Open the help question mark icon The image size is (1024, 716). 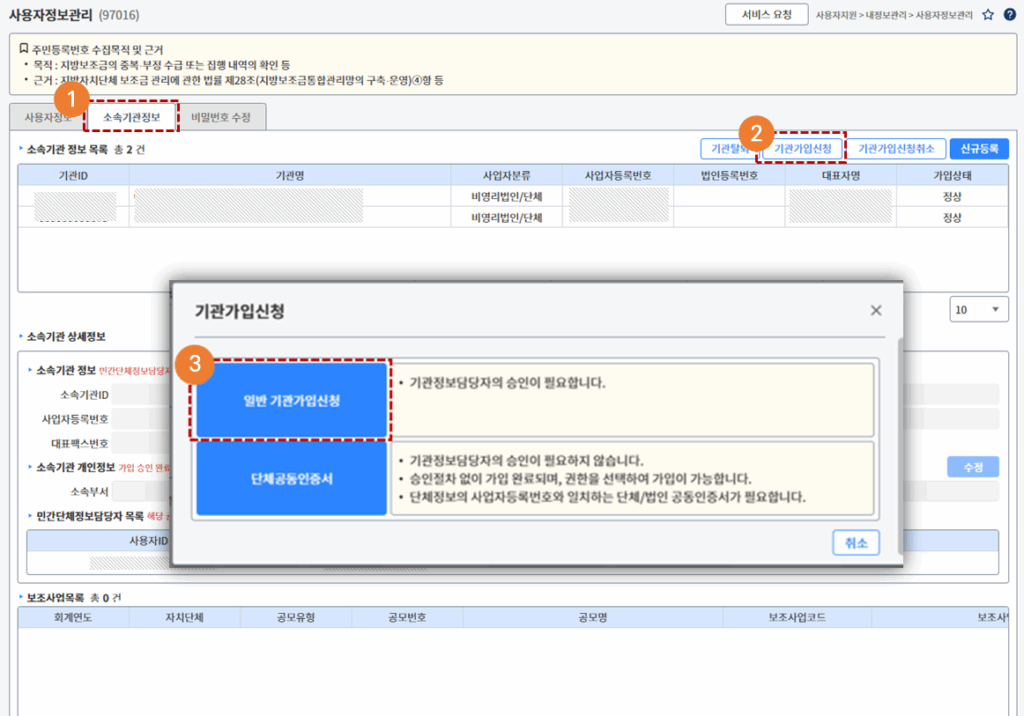1010,14
